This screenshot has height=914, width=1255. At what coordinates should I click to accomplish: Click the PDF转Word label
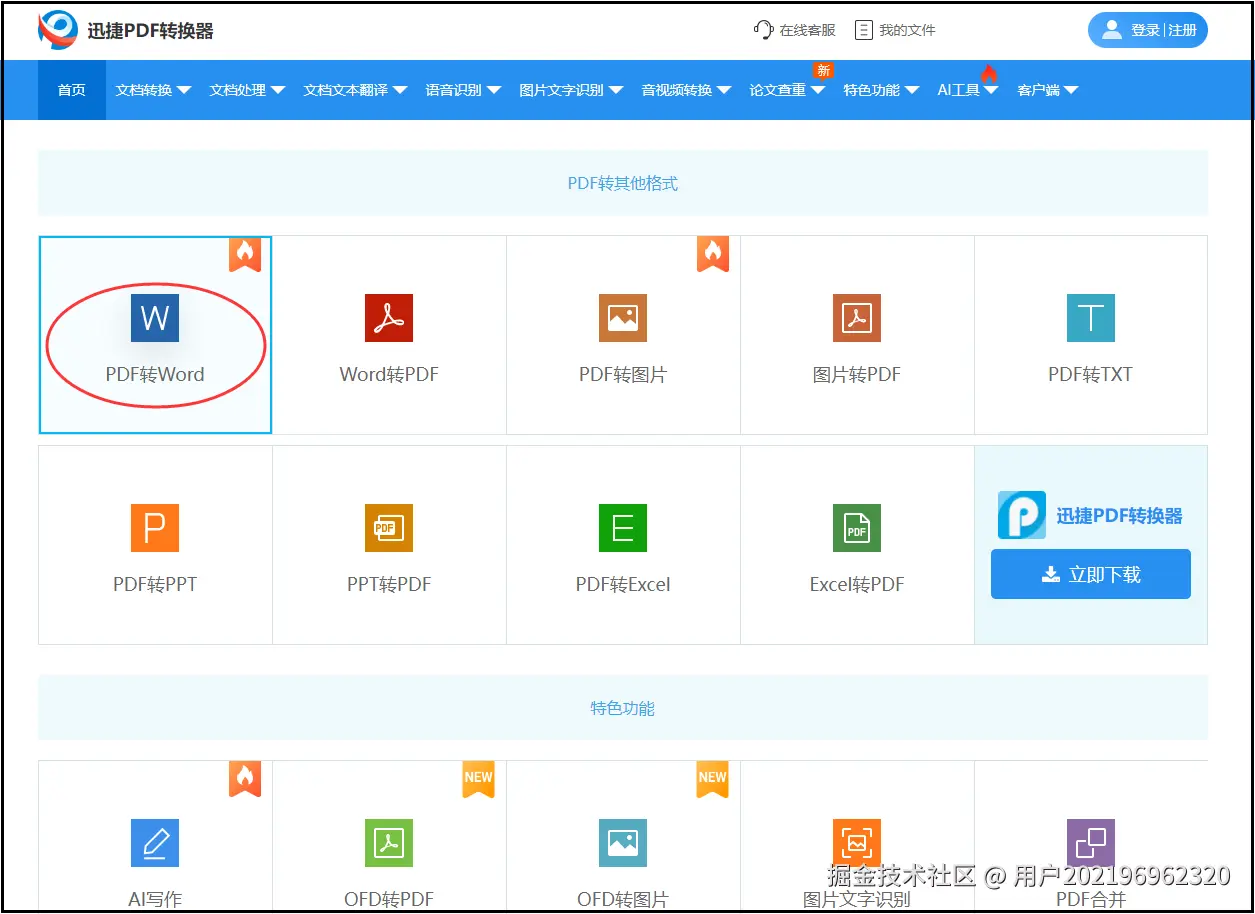point(155,375)
